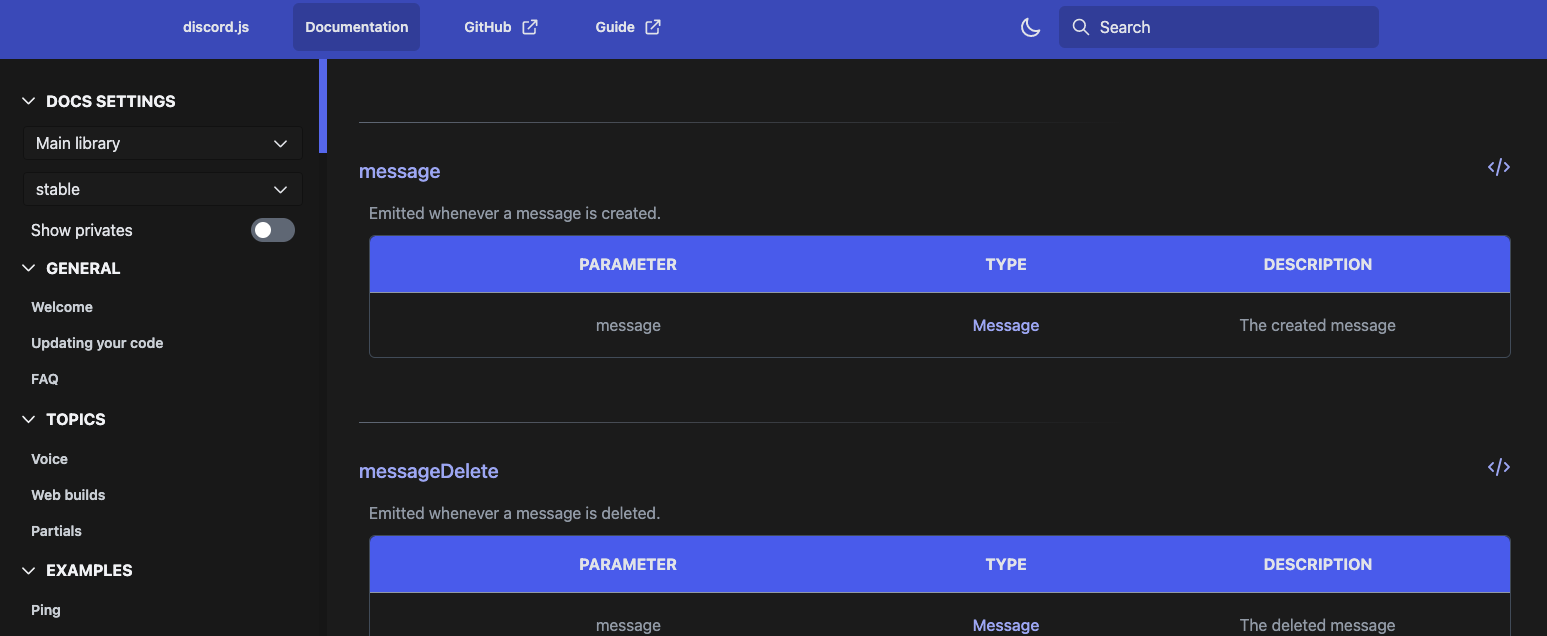Open the stable version dropdown

pos(161,189)
